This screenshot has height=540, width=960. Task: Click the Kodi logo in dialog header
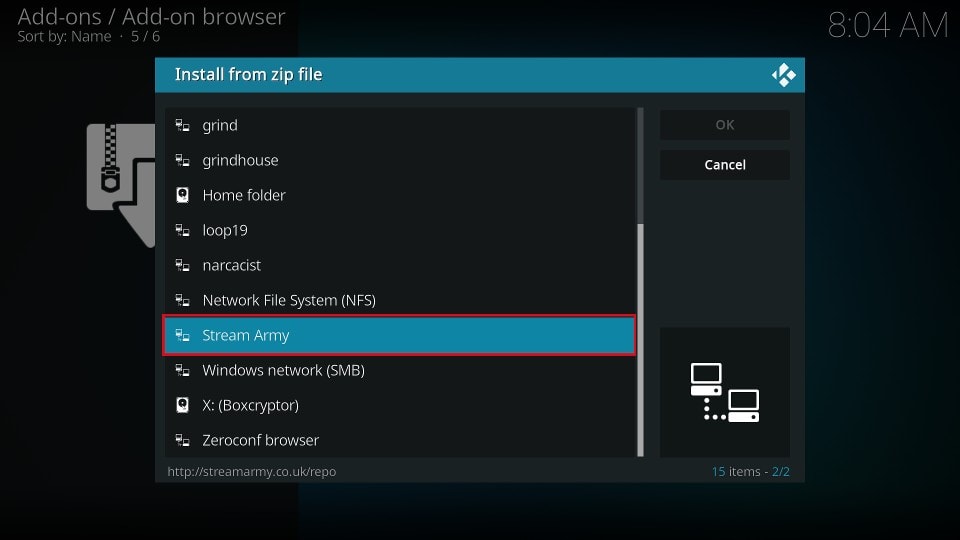click(x=784, y=75)
